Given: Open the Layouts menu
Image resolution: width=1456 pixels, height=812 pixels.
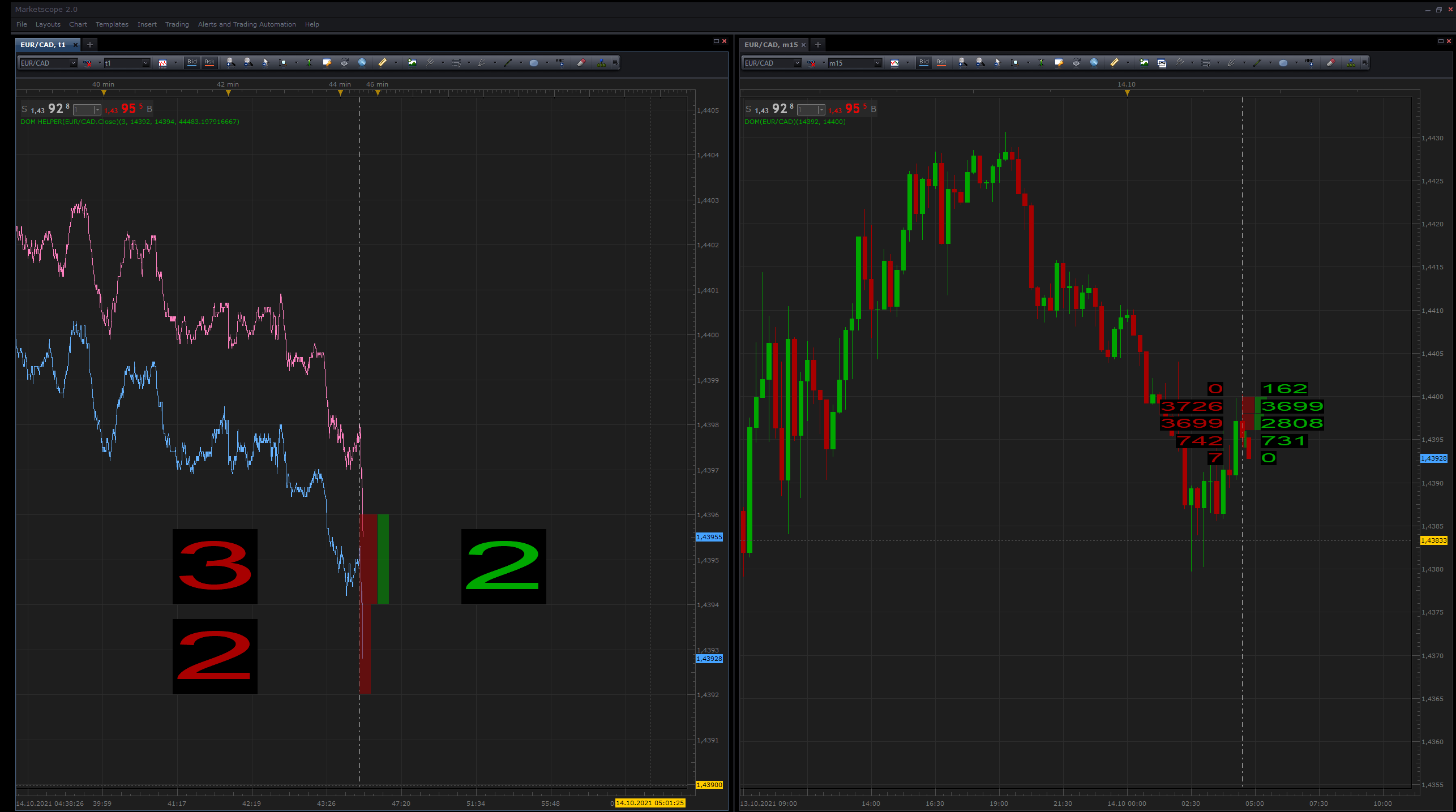Looking at the screenshot, I should 48,24.
